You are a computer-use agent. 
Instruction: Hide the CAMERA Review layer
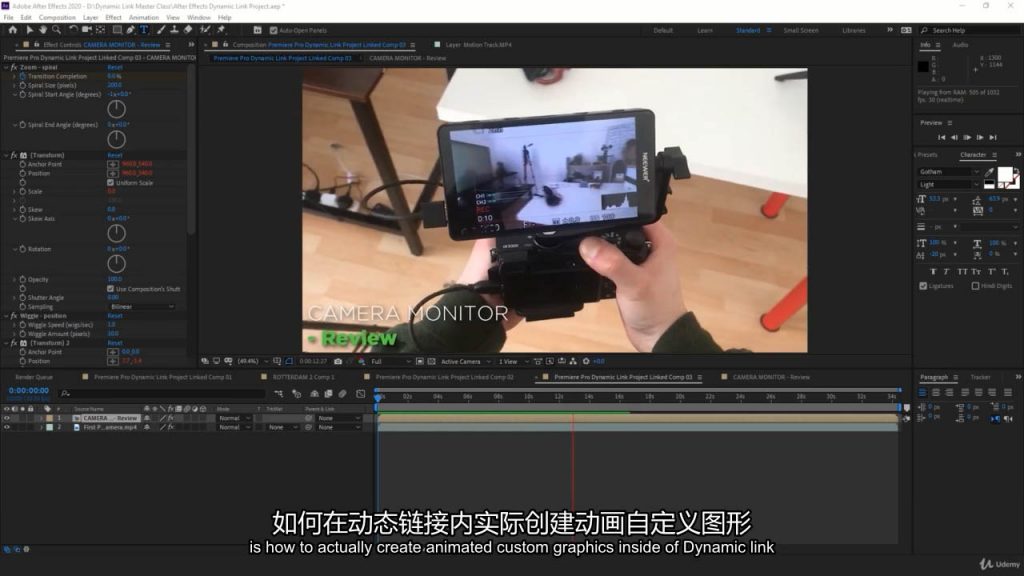point(7,418)
